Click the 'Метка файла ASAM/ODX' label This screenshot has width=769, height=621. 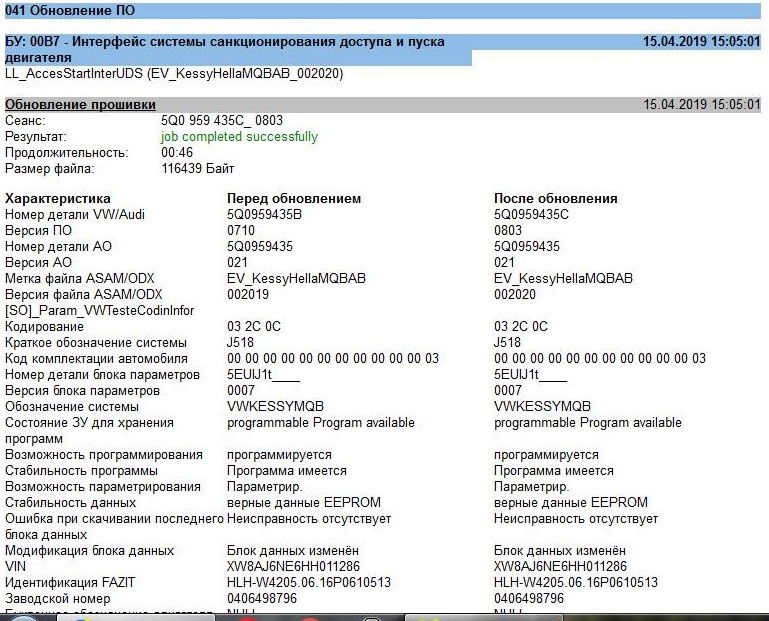[x=79, y=279]
